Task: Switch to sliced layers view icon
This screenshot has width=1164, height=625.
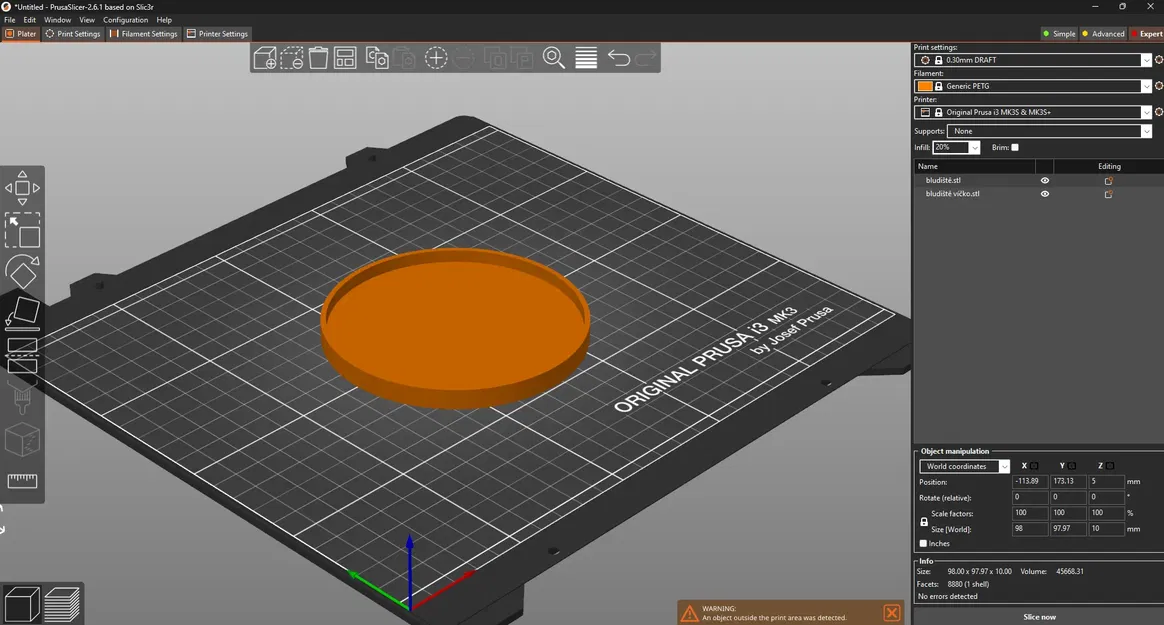Action: click(62, 604)
